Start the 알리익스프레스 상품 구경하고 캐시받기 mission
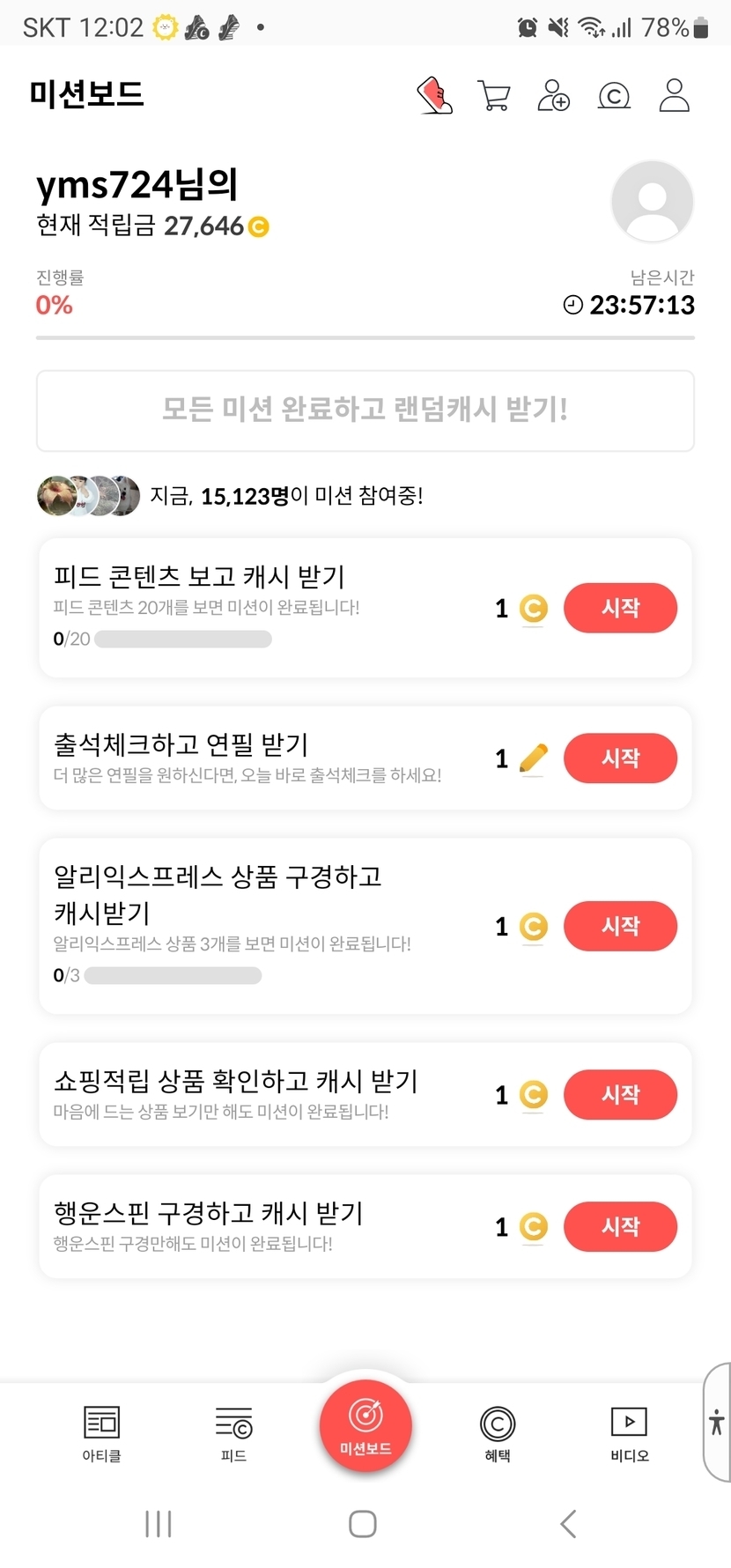 click(620, 926)
